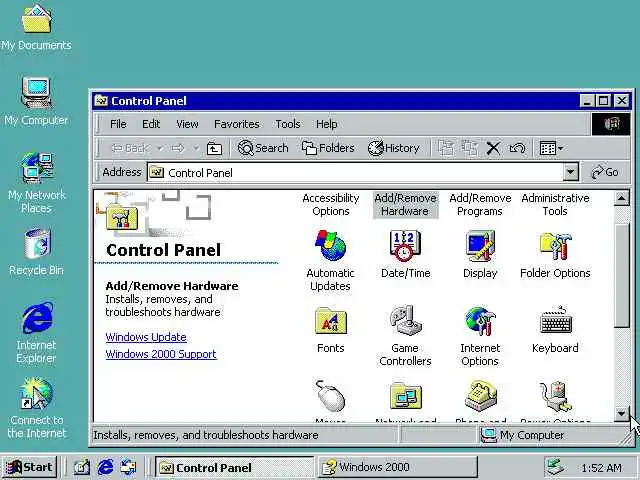Expand the Address bar dropdown arrow
Viewport: 640px width, 480px height.
coord(571,172)
